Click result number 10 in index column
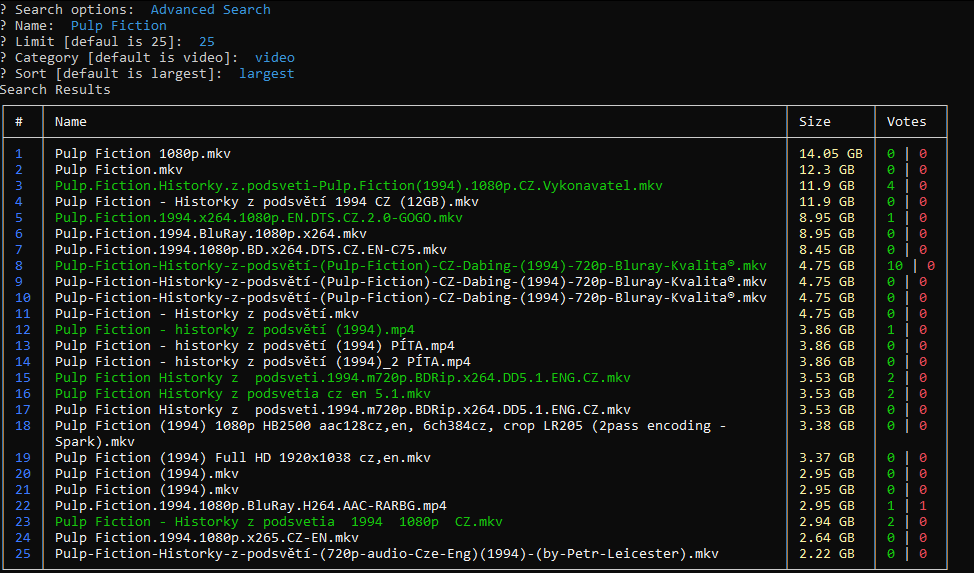The height and width of the screenshot is (573, 974). (23, 298)
